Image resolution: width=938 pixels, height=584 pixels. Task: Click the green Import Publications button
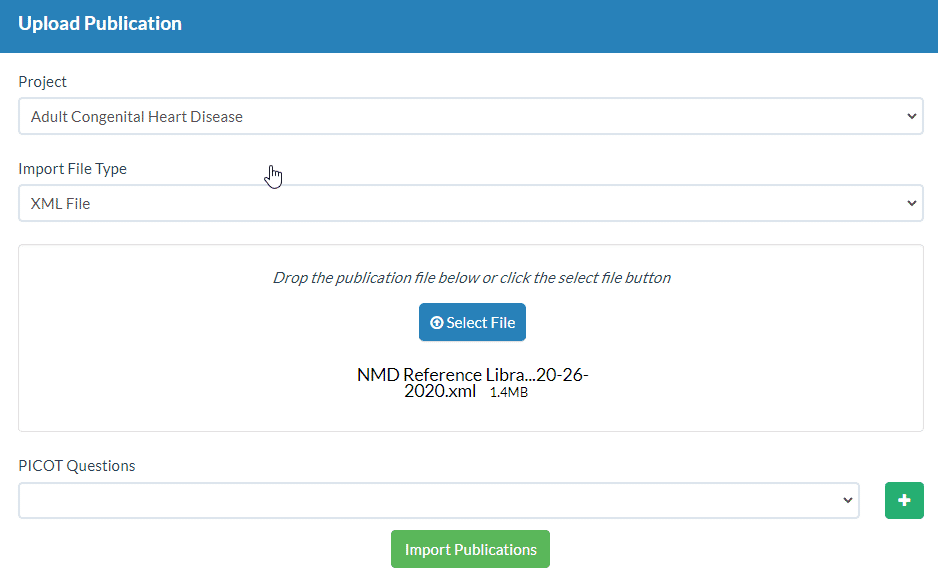pos(470,549)
